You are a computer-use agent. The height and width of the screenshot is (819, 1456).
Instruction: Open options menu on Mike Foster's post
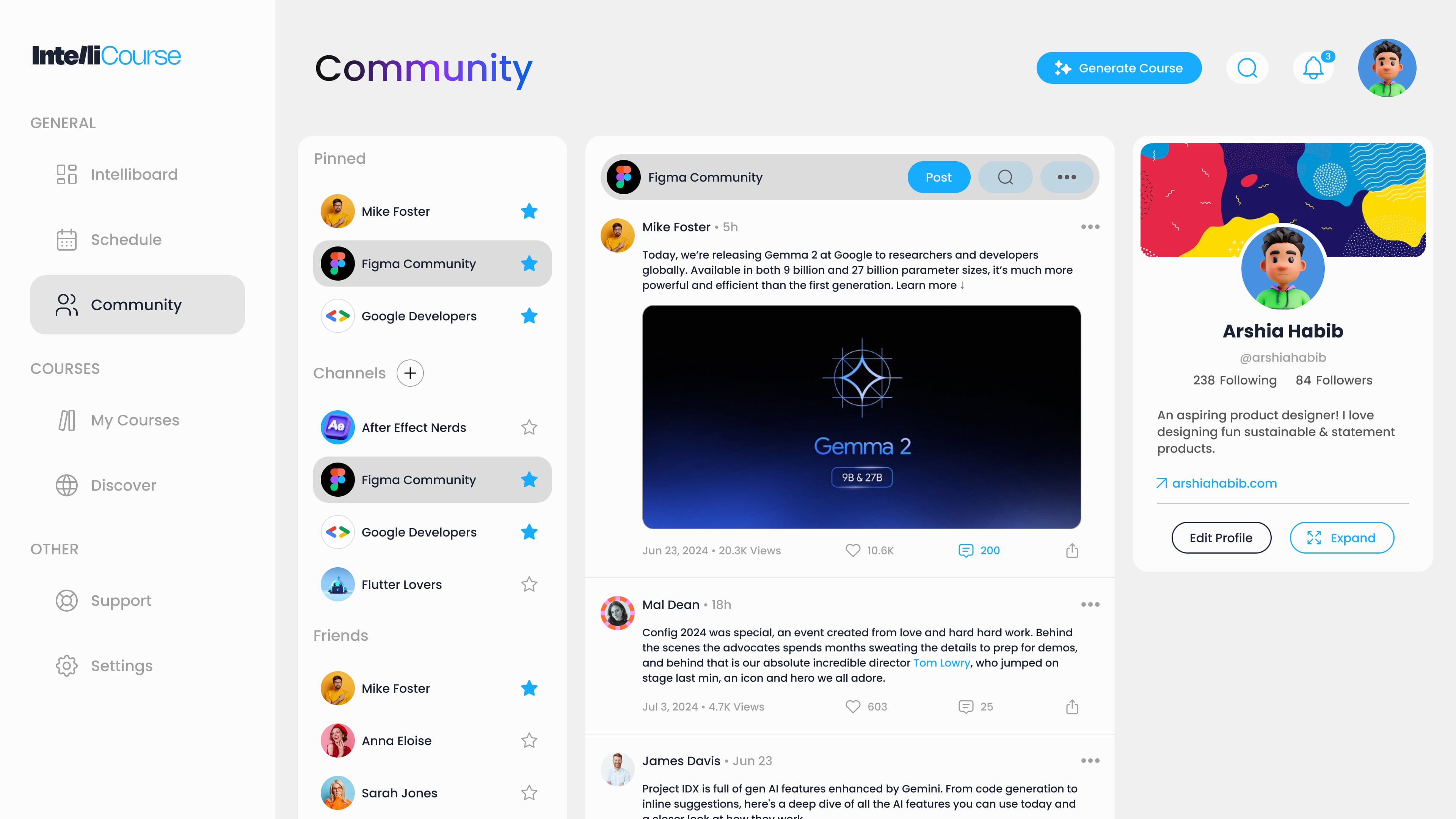(x=1090, y=227)
